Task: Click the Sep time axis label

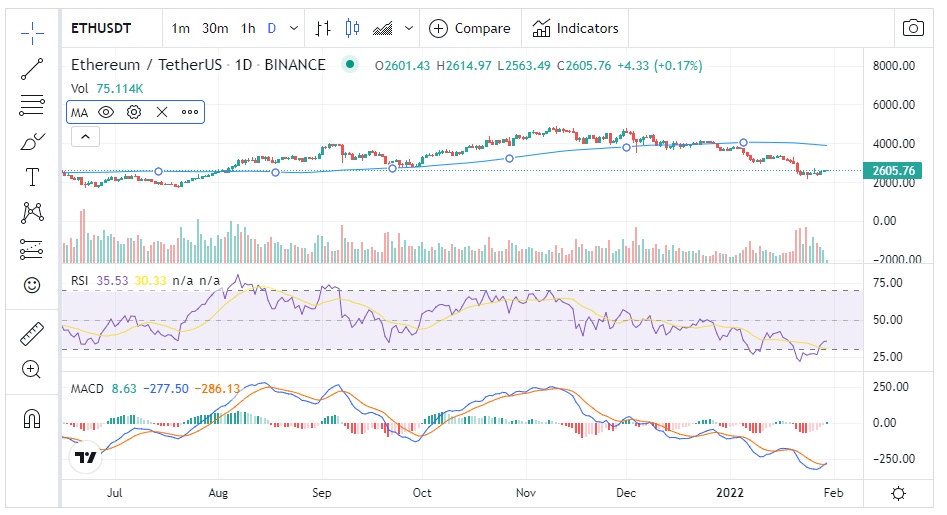Action: coord(321,493)
